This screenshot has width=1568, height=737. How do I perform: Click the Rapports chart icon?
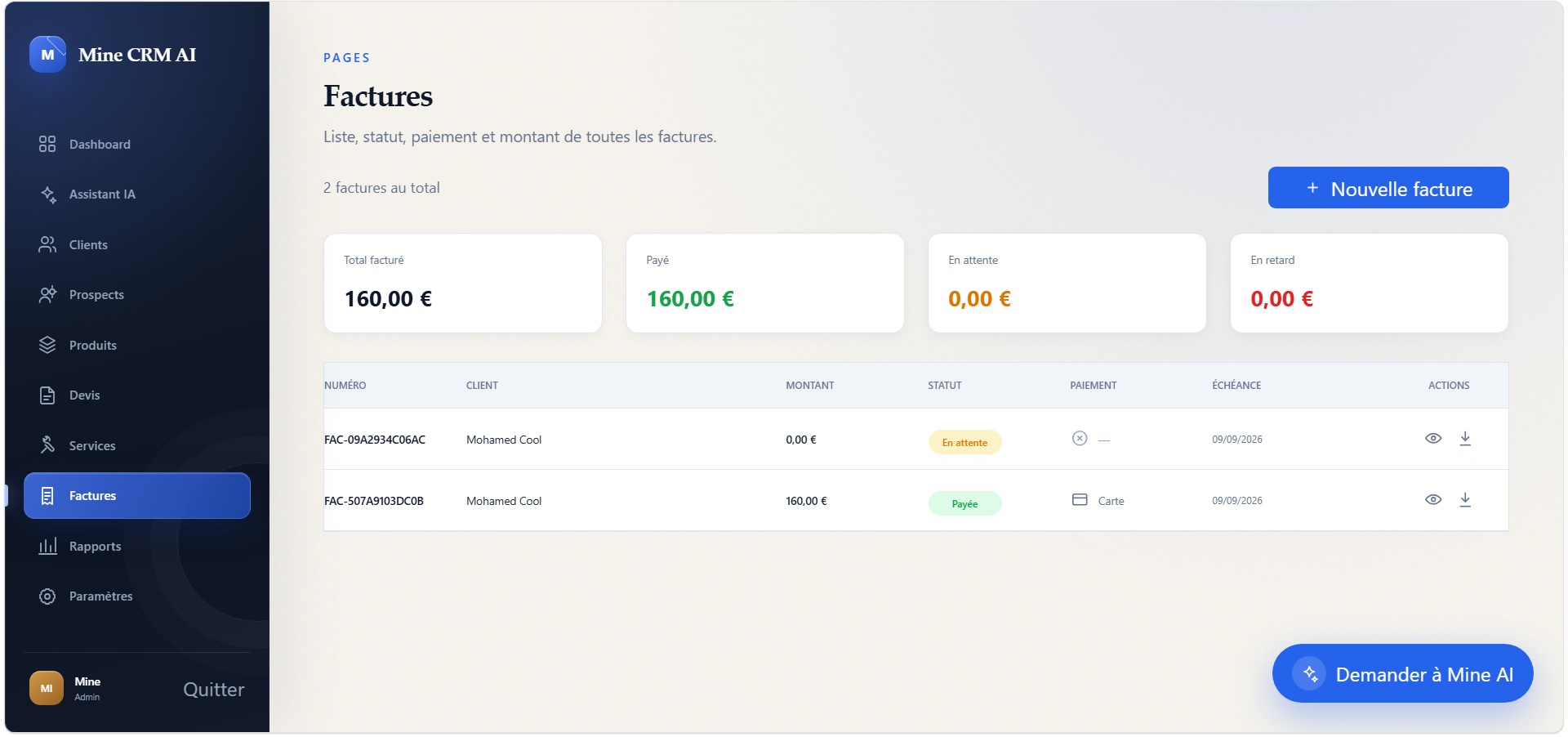pyautogui.click(x=47, y=546)
